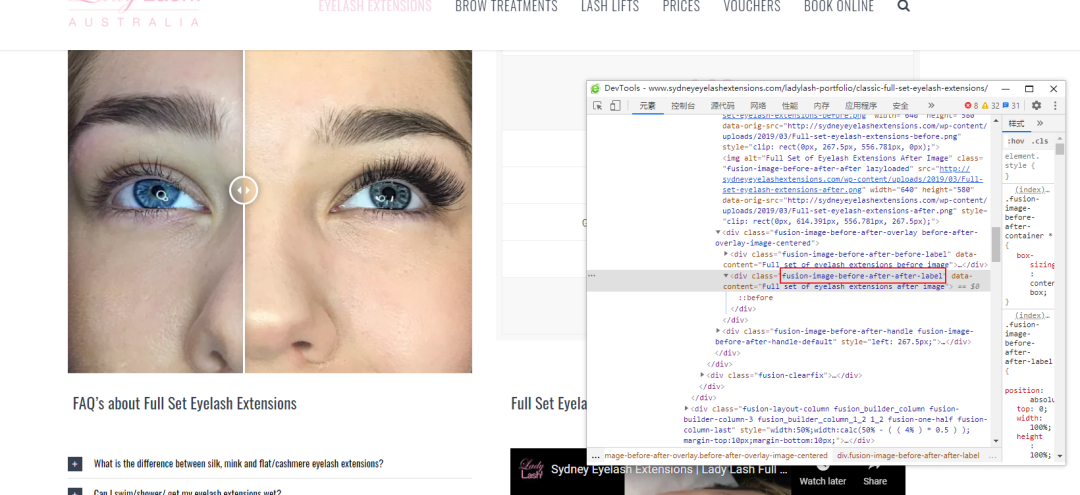Expand the before-after-handle div node
Viewport: 1080px width, 495px height.
(719, 331)
